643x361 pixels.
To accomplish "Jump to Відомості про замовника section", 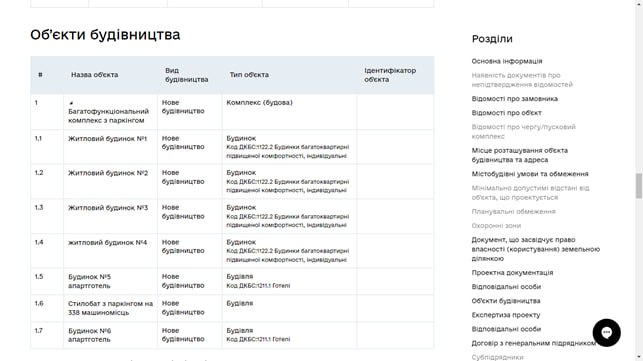I will (514, 99).
